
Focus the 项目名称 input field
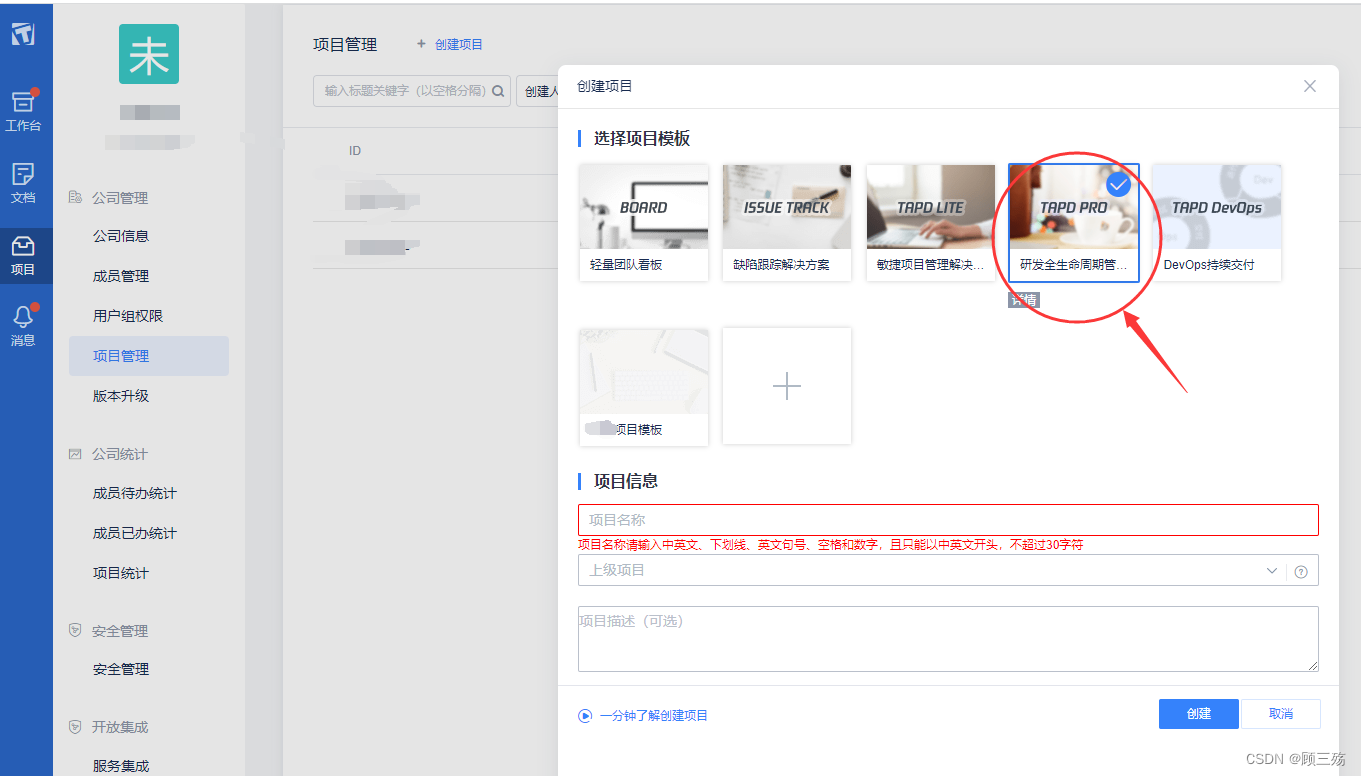(x=948, y=520)
